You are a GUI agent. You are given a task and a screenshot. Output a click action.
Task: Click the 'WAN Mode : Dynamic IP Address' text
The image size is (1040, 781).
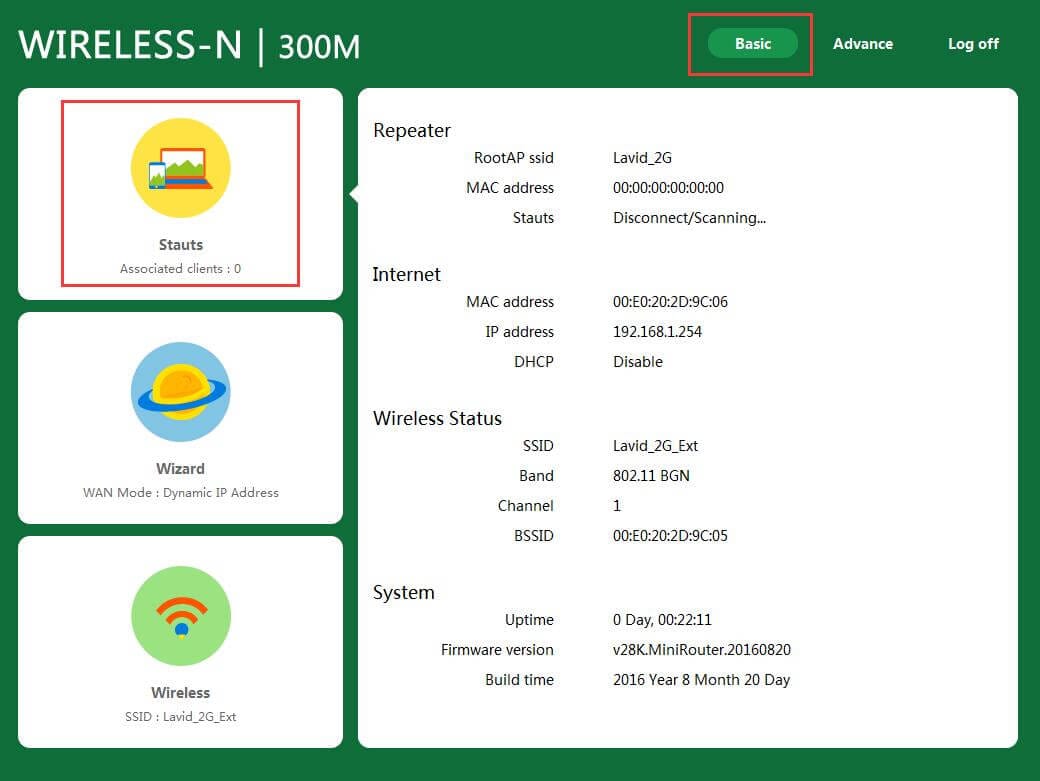[181, 492]
